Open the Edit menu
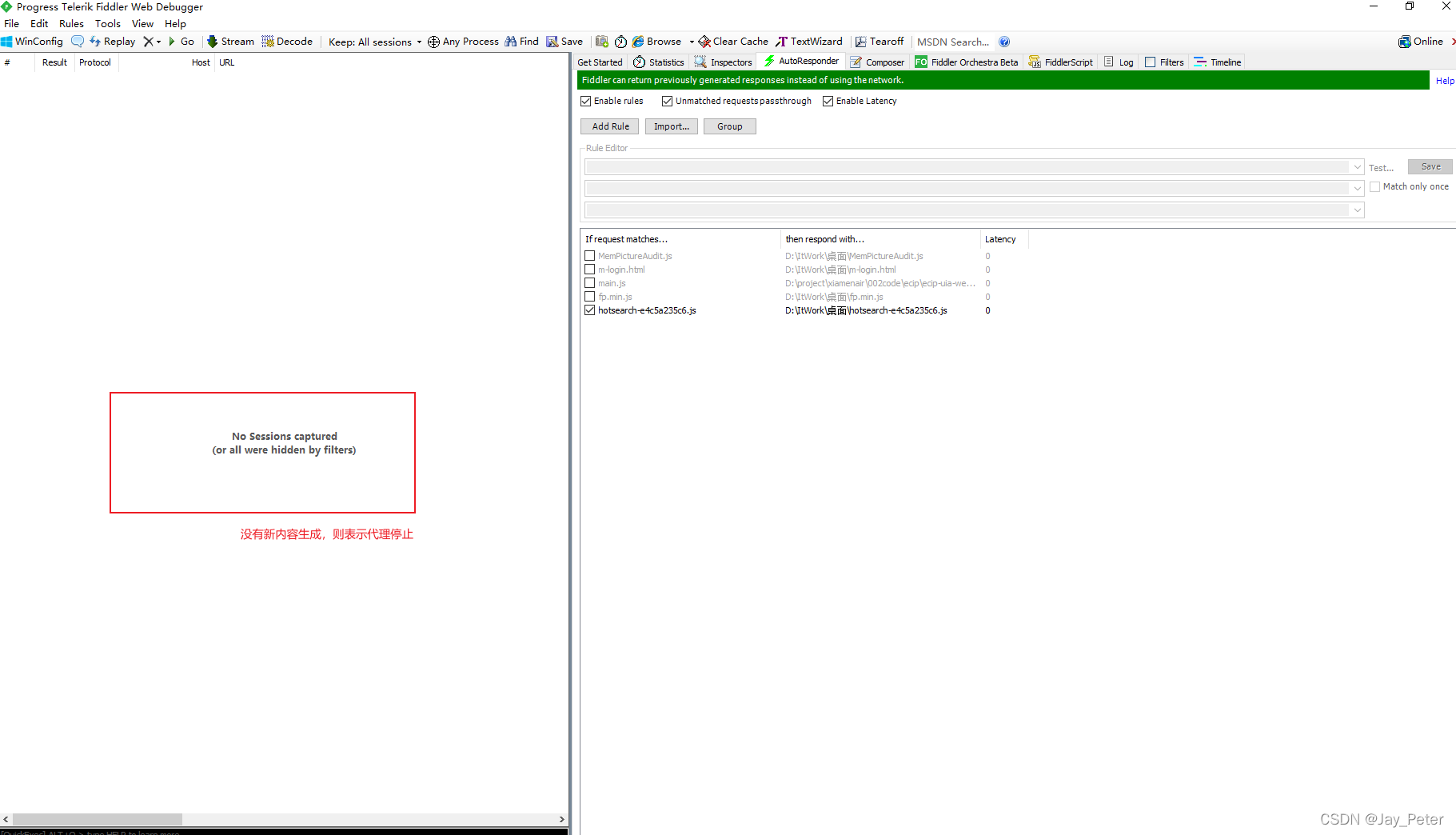This screenshot has width=1456, height=835. point(39,24)
